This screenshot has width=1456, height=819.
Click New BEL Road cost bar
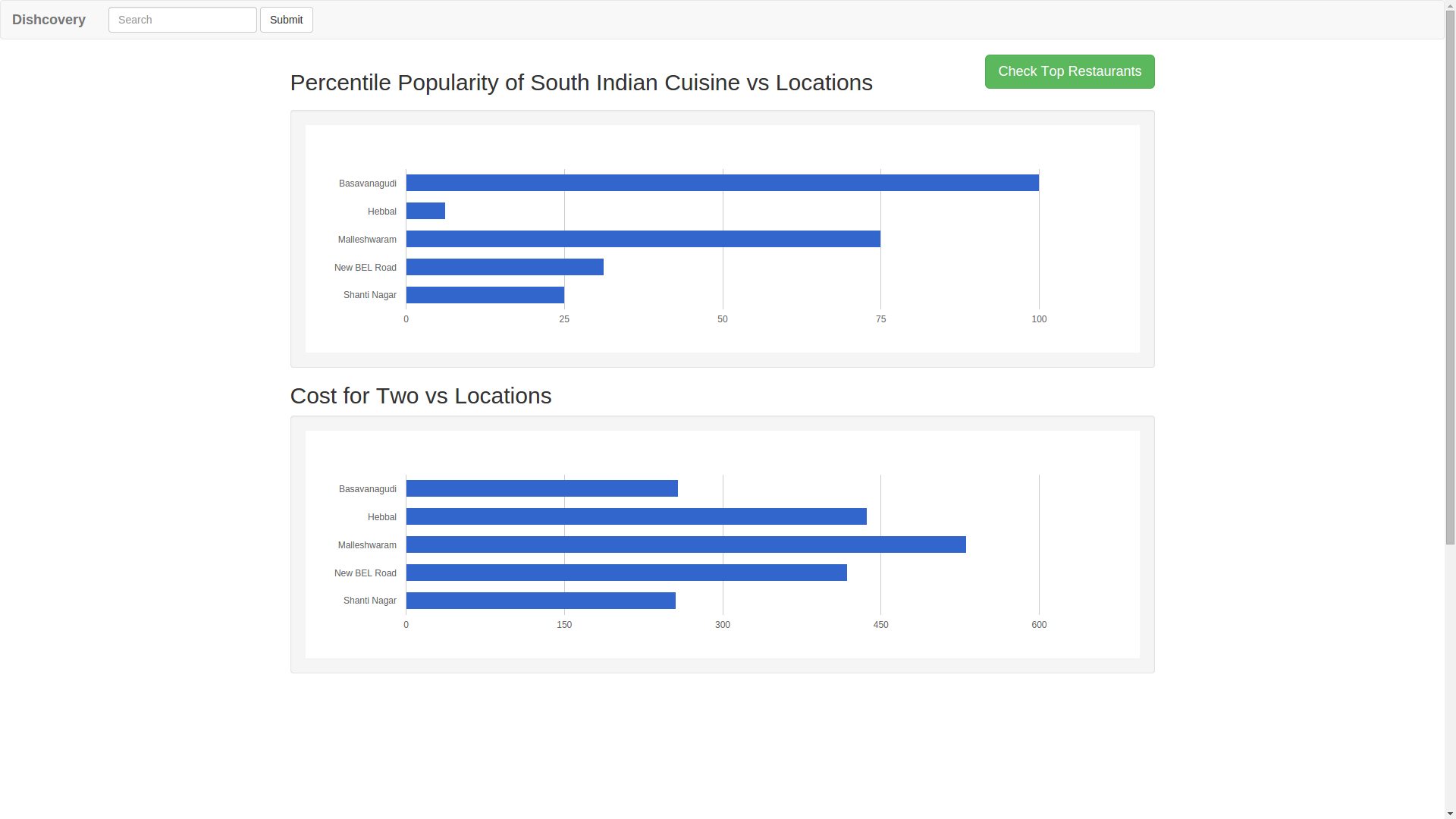(626, 573)
